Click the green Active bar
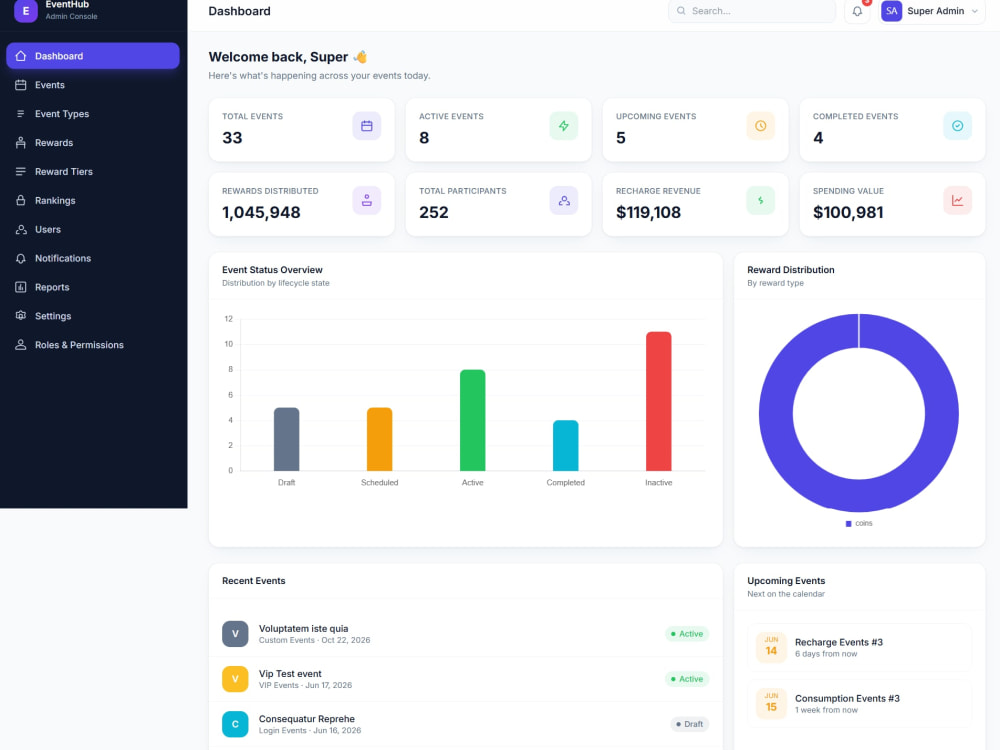This screenshot has width=1000, height=750. pos(473,420)
